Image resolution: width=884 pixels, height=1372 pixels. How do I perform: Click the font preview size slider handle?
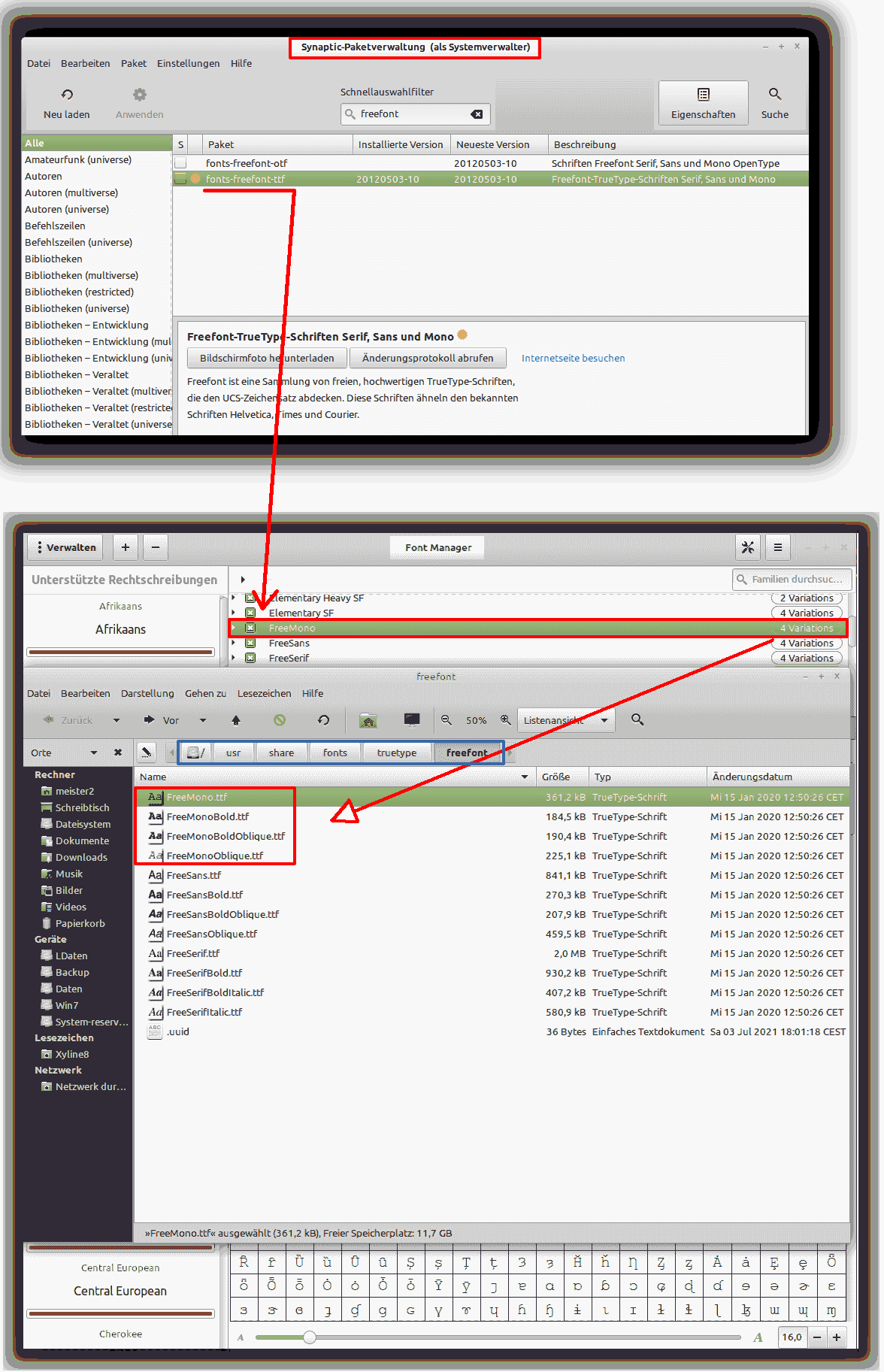(310, 1337)
